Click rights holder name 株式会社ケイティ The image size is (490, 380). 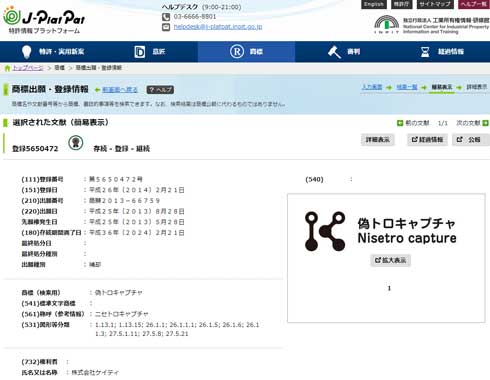[95, 373]
